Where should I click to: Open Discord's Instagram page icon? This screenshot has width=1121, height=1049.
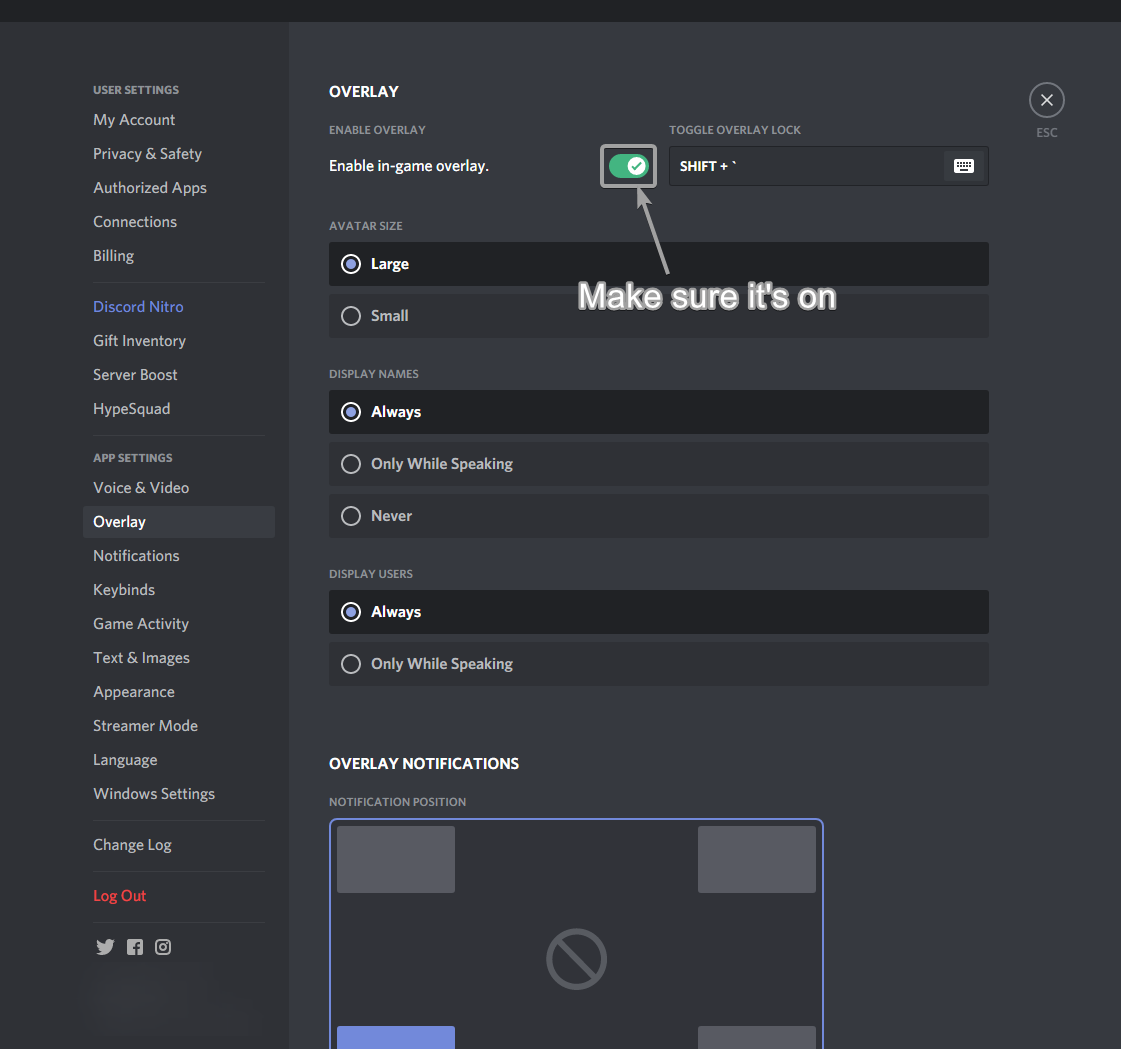tap(163, 947)
